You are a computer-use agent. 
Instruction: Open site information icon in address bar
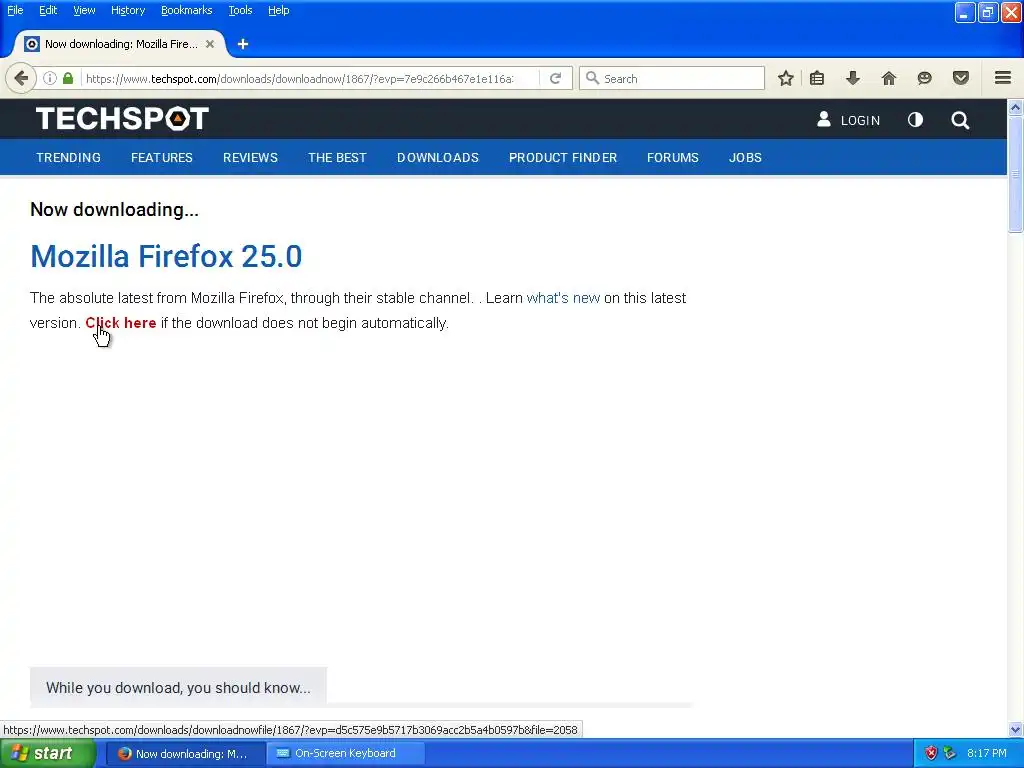pyautogui.click(x=50, y=78)
